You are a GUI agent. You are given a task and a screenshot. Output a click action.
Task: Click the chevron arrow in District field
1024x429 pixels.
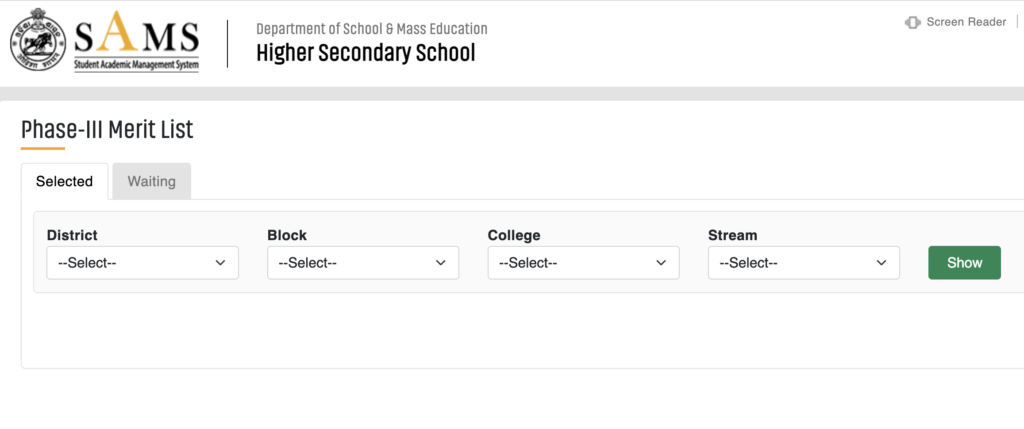point(221,263)
